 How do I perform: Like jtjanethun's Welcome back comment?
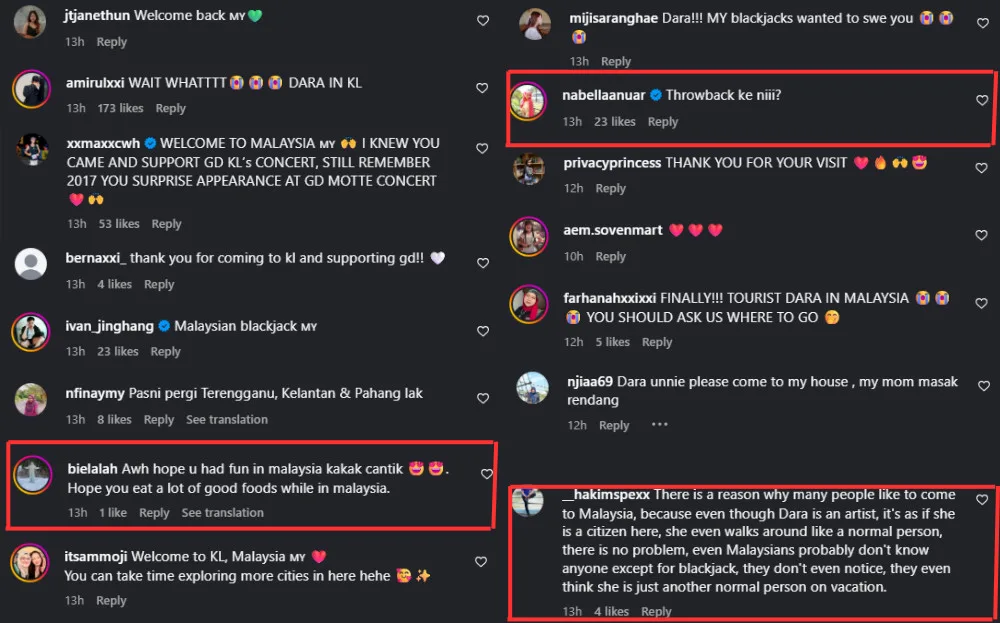(x=483, y=20)
